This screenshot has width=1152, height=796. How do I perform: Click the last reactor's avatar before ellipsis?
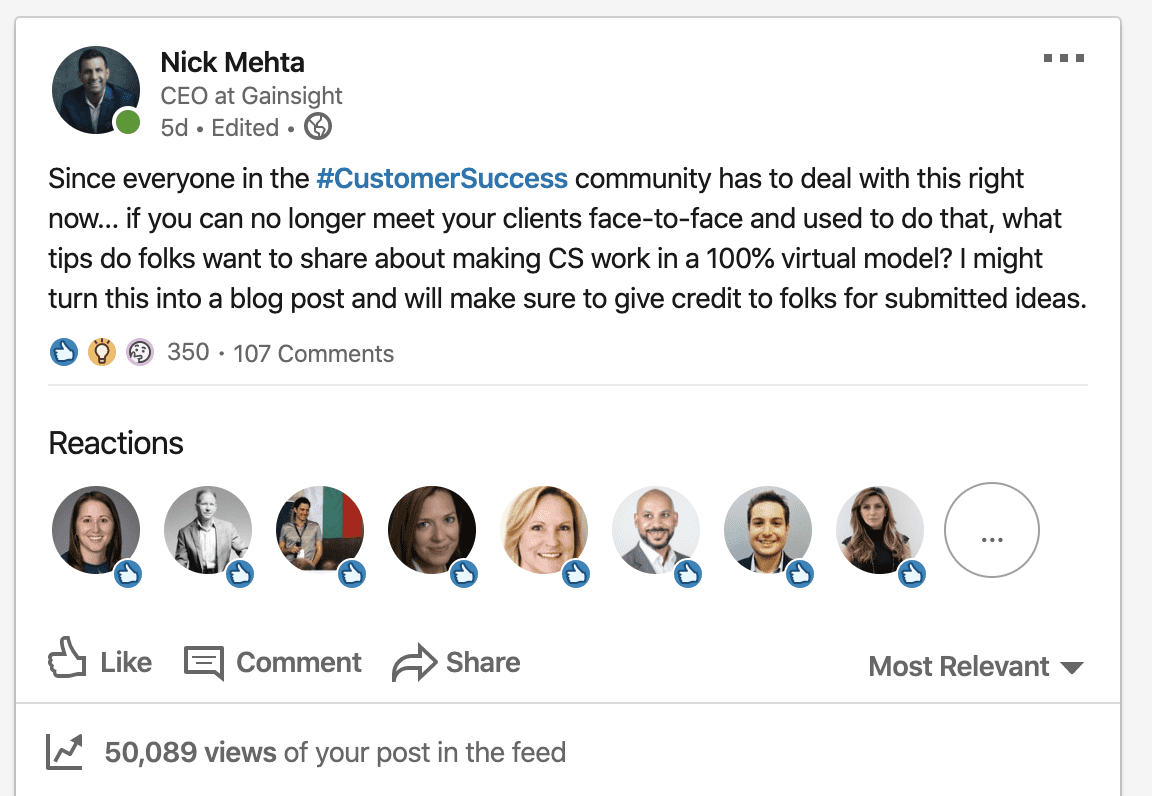(880, 530)
